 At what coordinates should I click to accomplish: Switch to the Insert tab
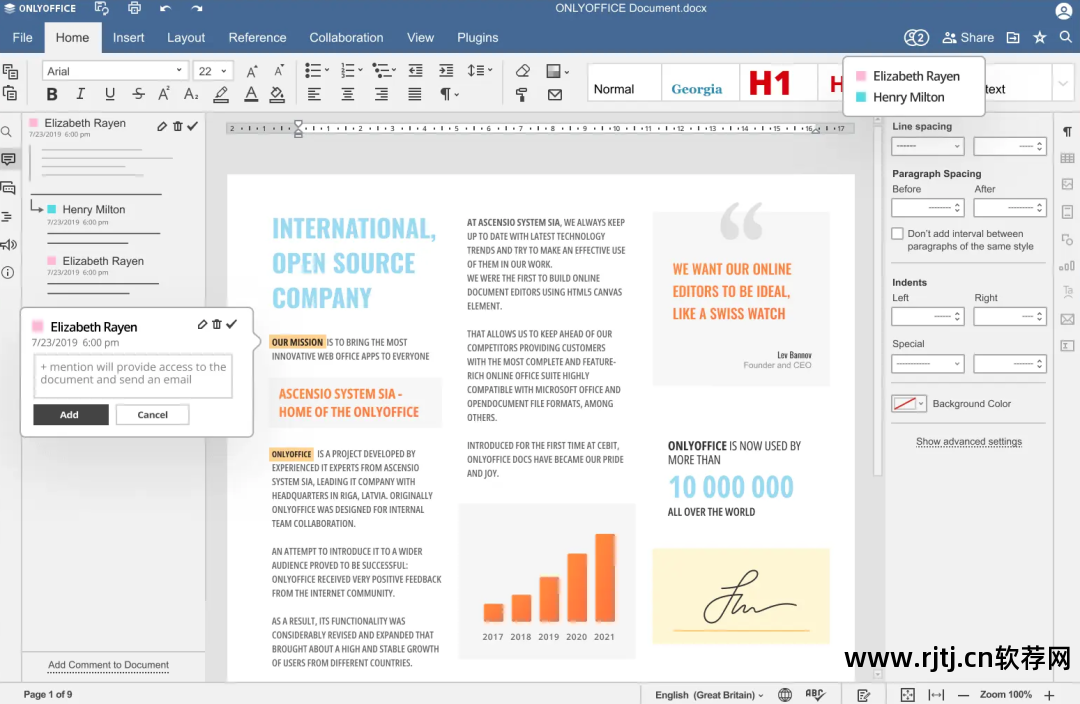(129, 37)
